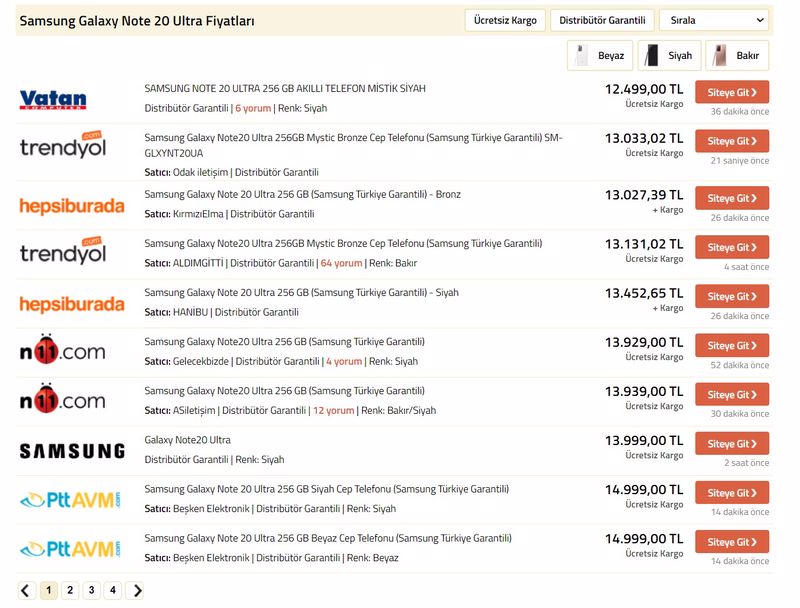The image size is (800, 608).
Task: Click trendyol logo for ALDIMGİTTİ listing
Action: [63, 250]
